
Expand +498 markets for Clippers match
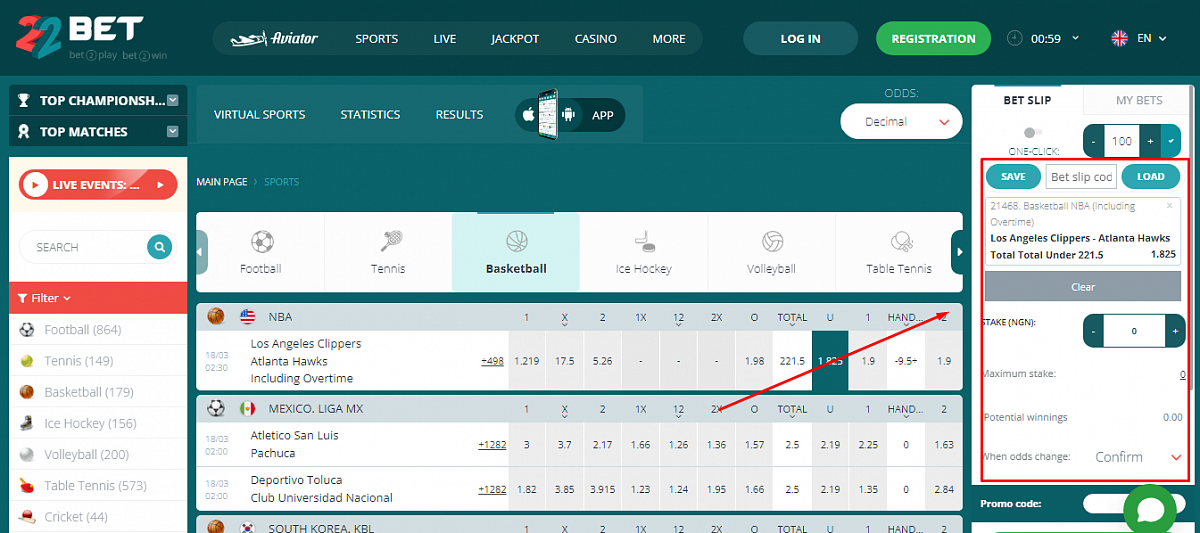pos(492,361)
